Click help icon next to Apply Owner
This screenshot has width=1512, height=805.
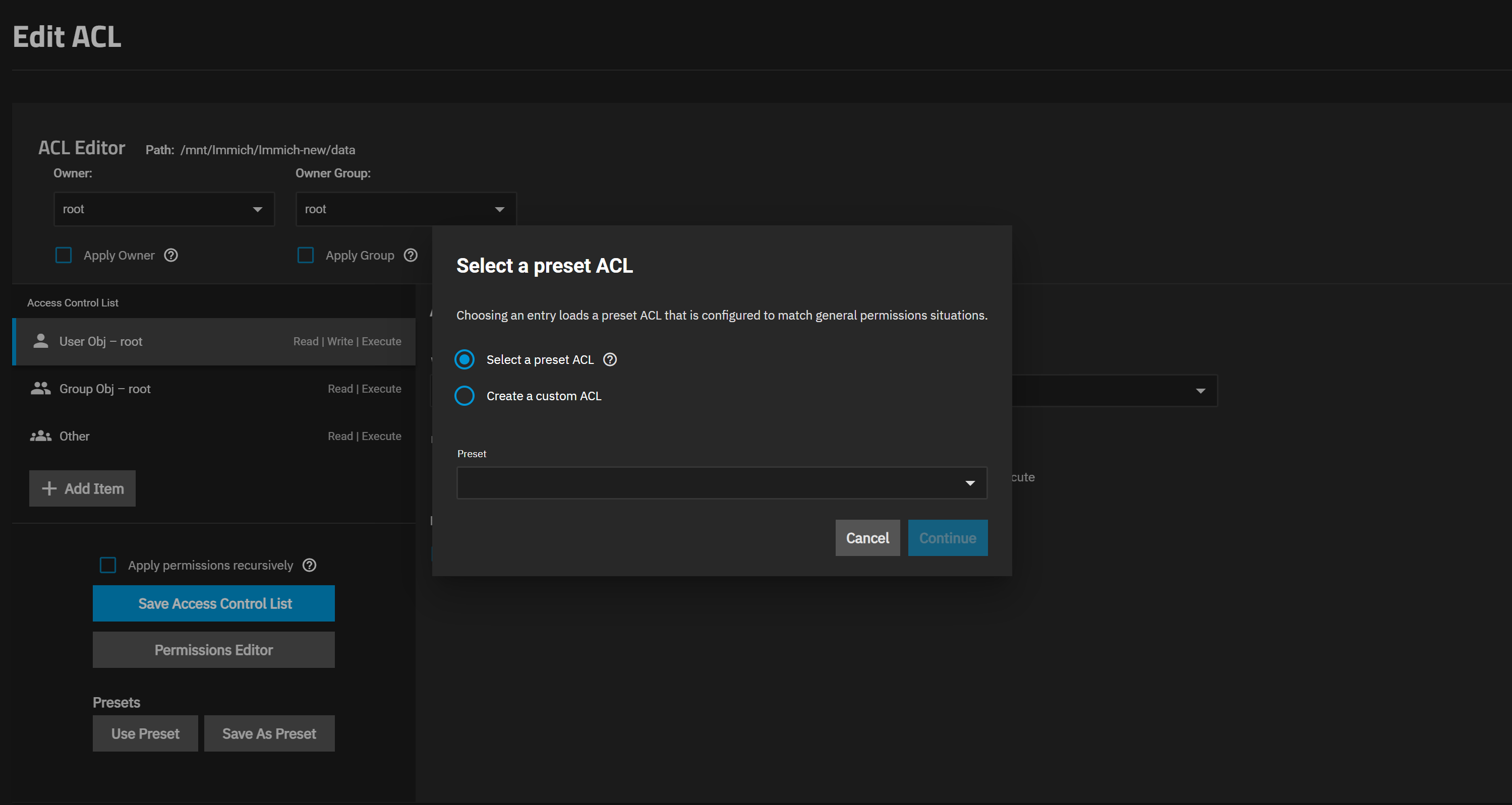coord(171,255)
